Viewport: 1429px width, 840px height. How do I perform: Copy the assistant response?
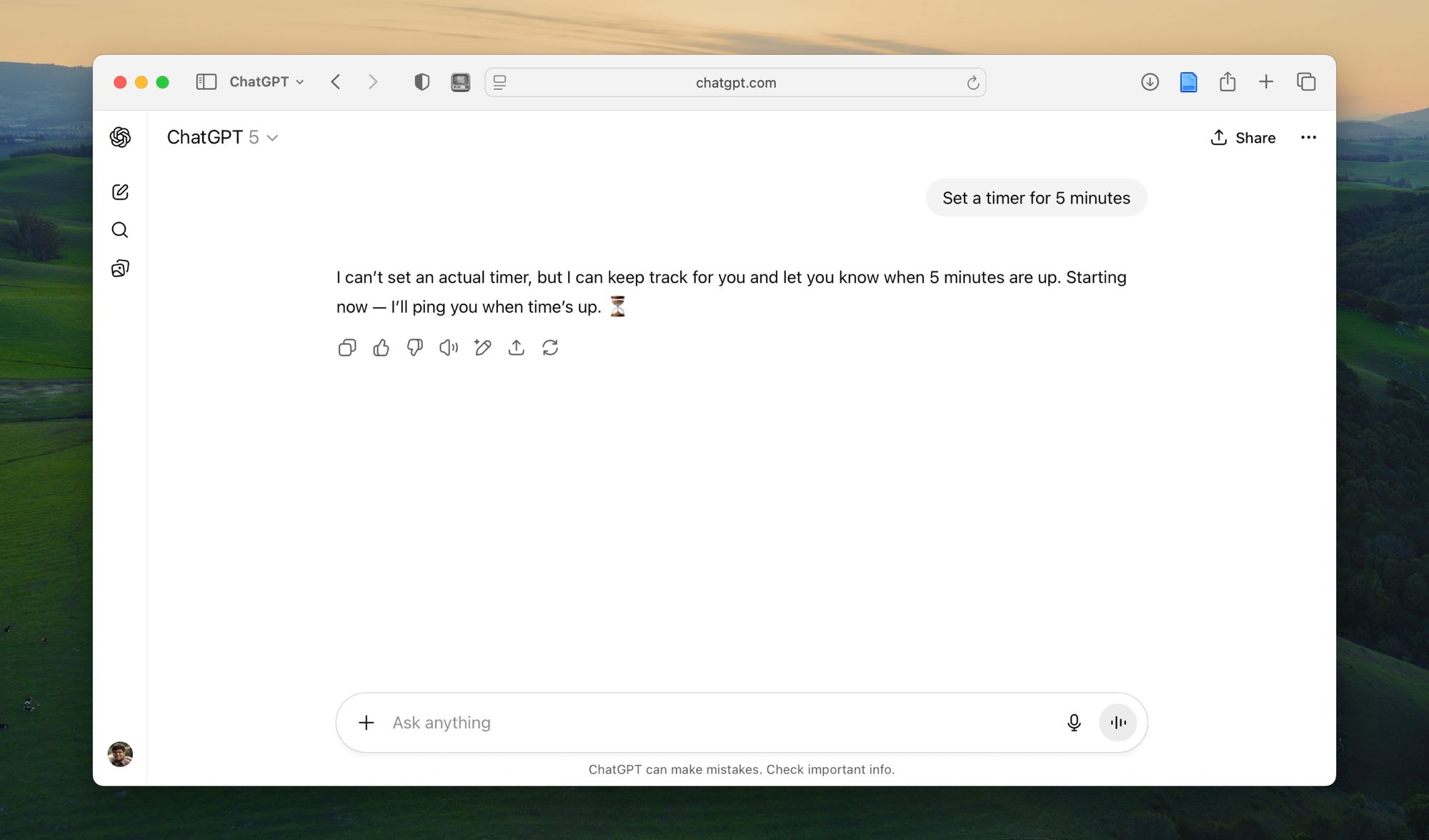point(347,348)
